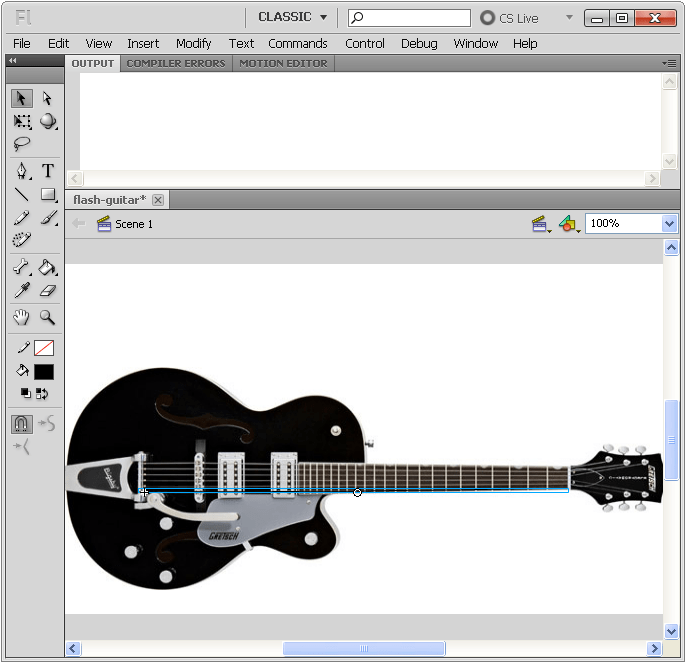Collapse the Tools panel with double arrows

(13, 60)
